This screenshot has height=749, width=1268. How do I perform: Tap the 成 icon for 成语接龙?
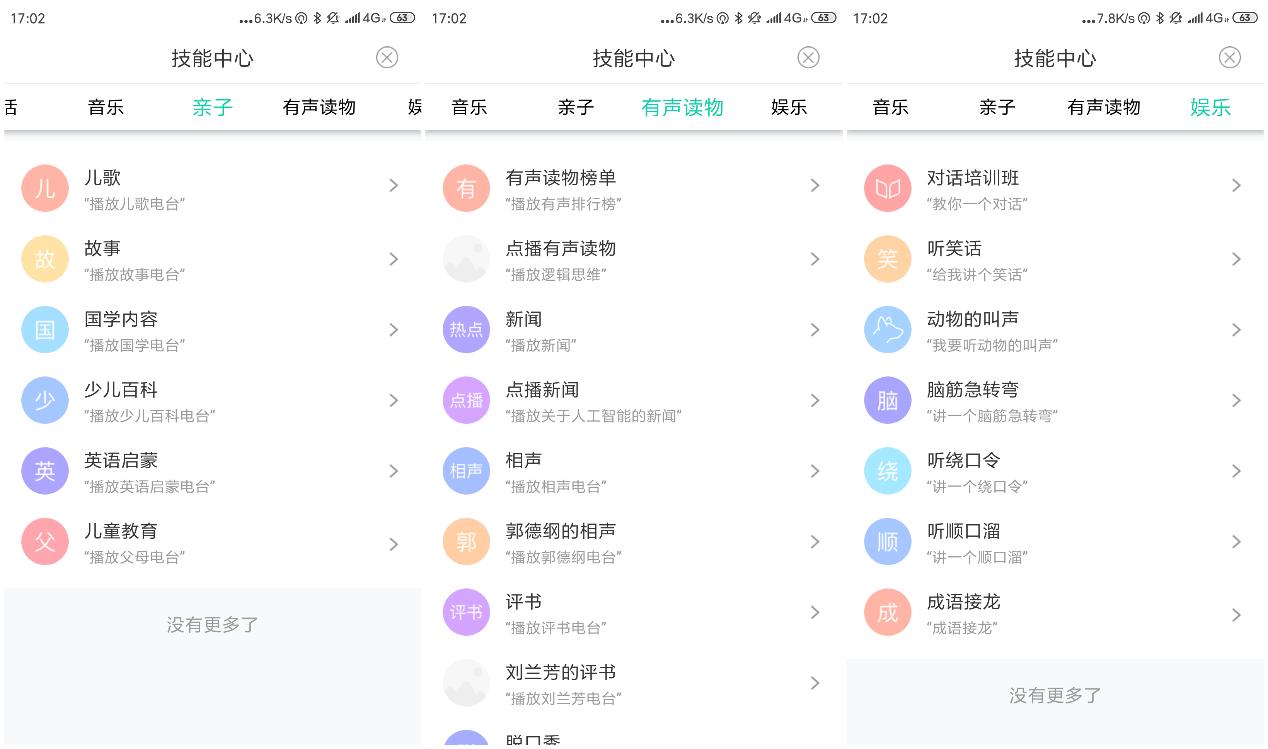tap(888, 612)
